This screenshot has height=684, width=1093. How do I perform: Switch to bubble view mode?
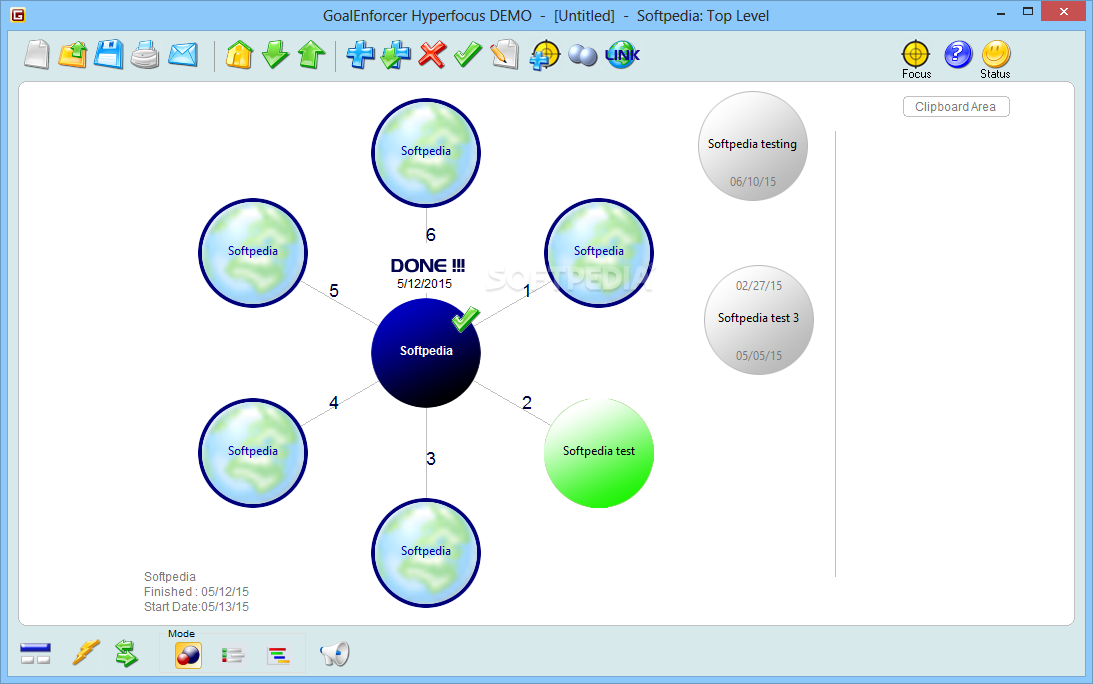188,655
